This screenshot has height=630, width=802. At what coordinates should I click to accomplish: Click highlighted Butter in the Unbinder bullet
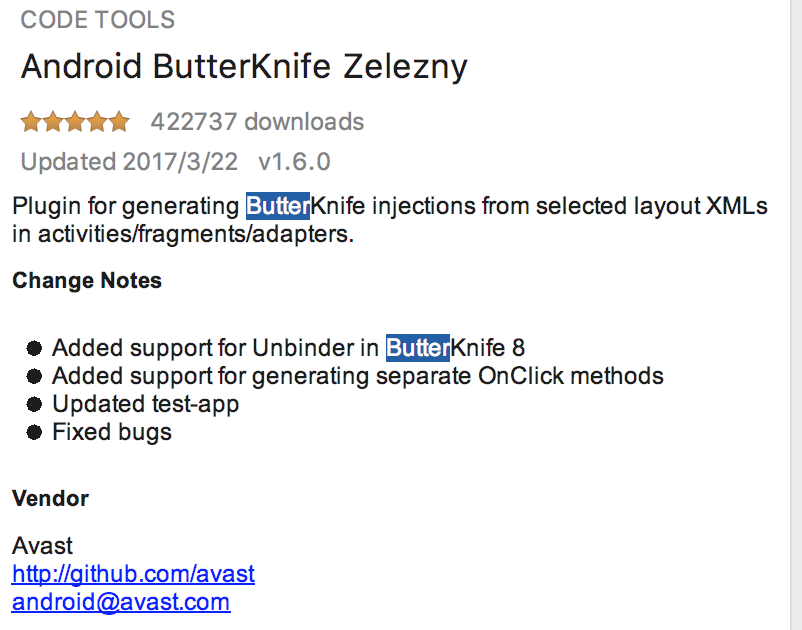click(x=418, y=348)
